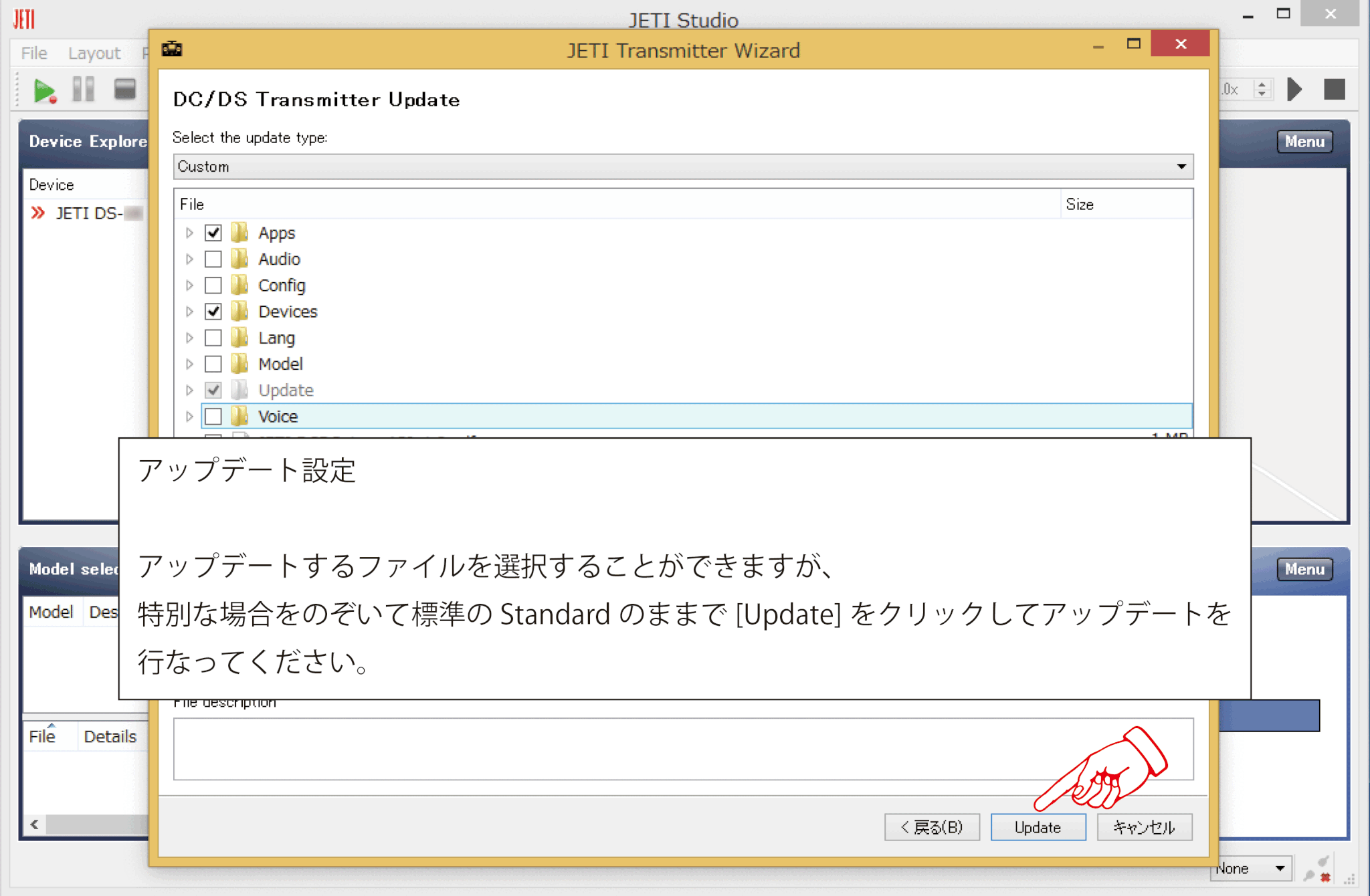
Task: Click the disabled Update folder checkbox
Action: click(x=213, y=390)
